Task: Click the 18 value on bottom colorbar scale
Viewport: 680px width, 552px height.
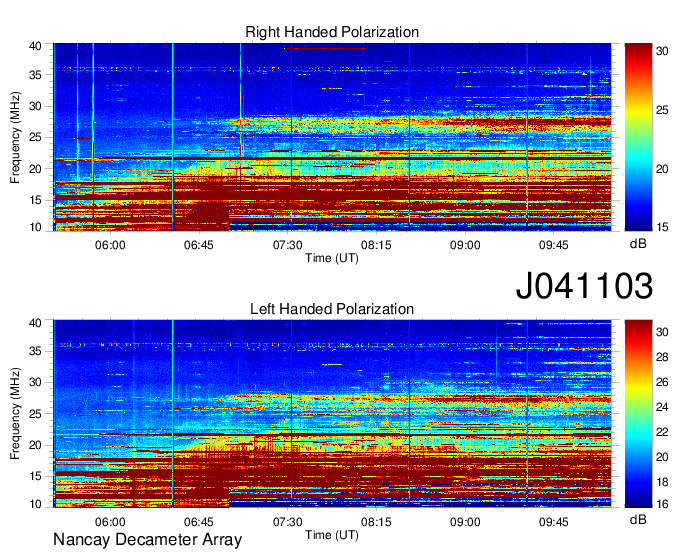Action: [x=662, y=482]
